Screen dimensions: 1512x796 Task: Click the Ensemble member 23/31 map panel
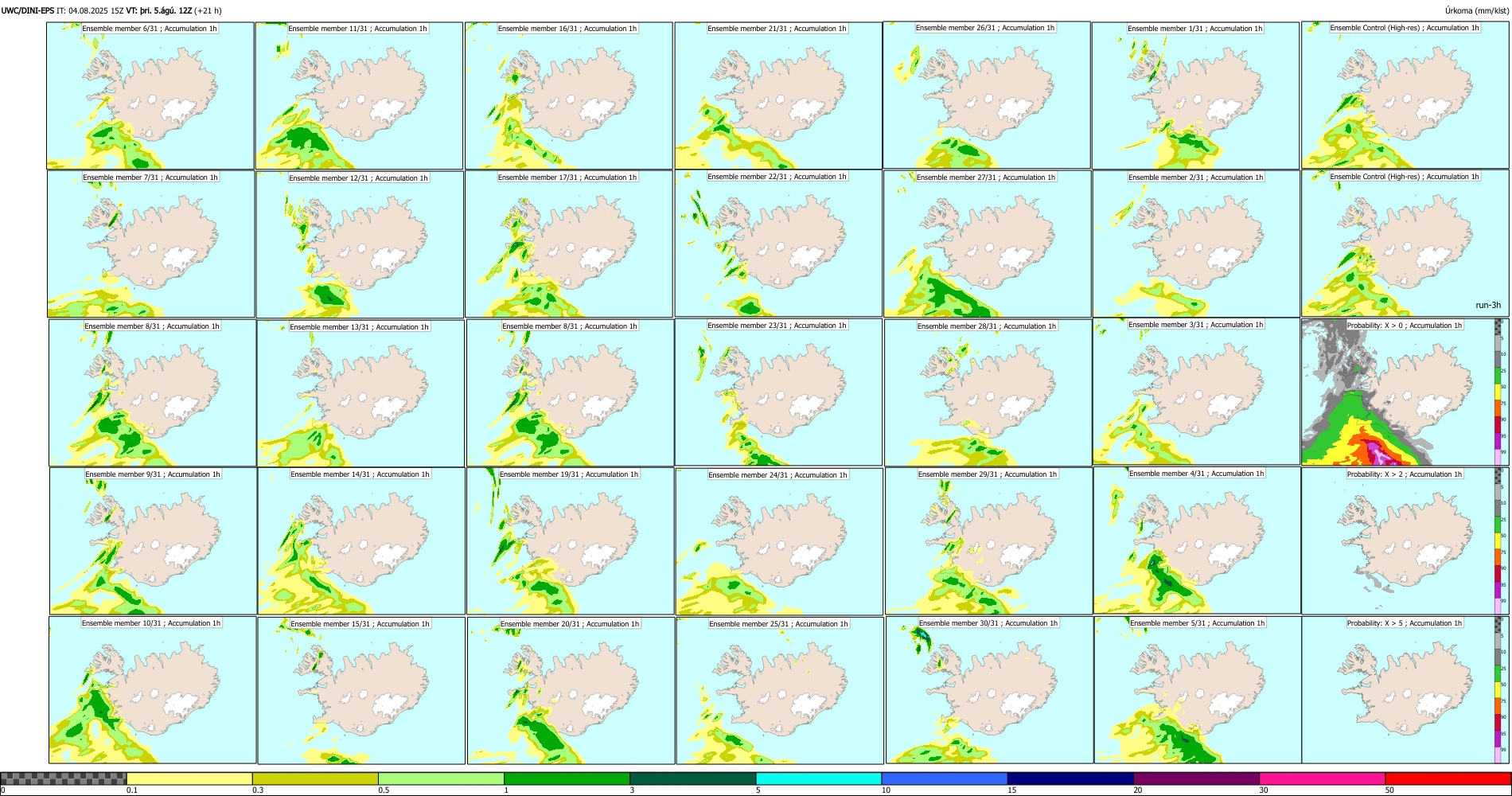(x=778, y=392)
